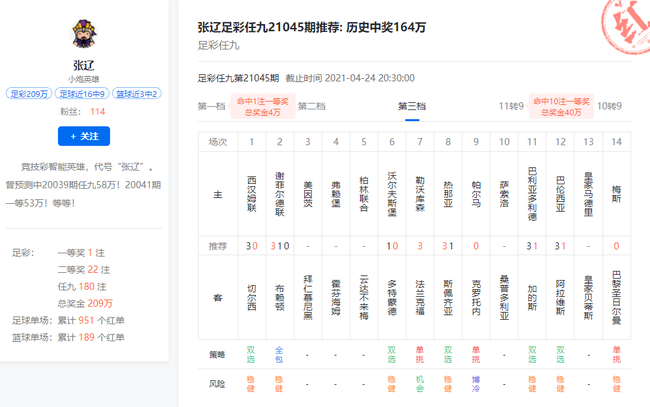This screenshot has height=407, width=650.
Task: Click the 足彩任九 subtitle under the title
Action: [x=218, y=45]
